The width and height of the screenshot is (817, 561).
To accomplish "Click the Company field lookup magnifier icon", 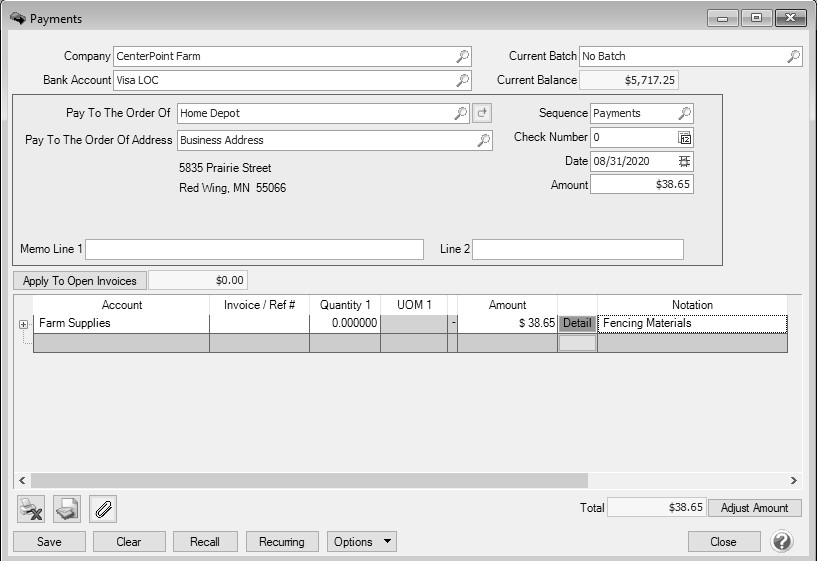I will 462,57.
